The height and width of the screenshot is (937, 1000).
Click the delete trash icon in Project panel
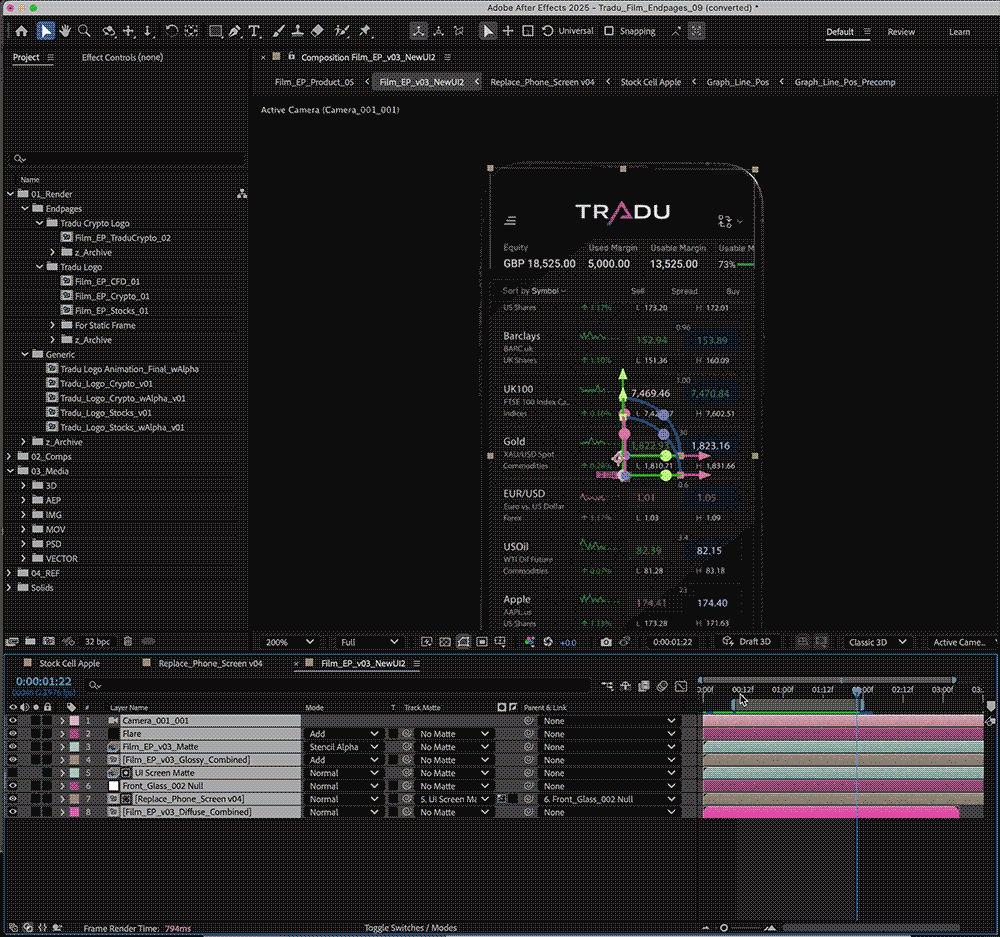pos(128,641)
